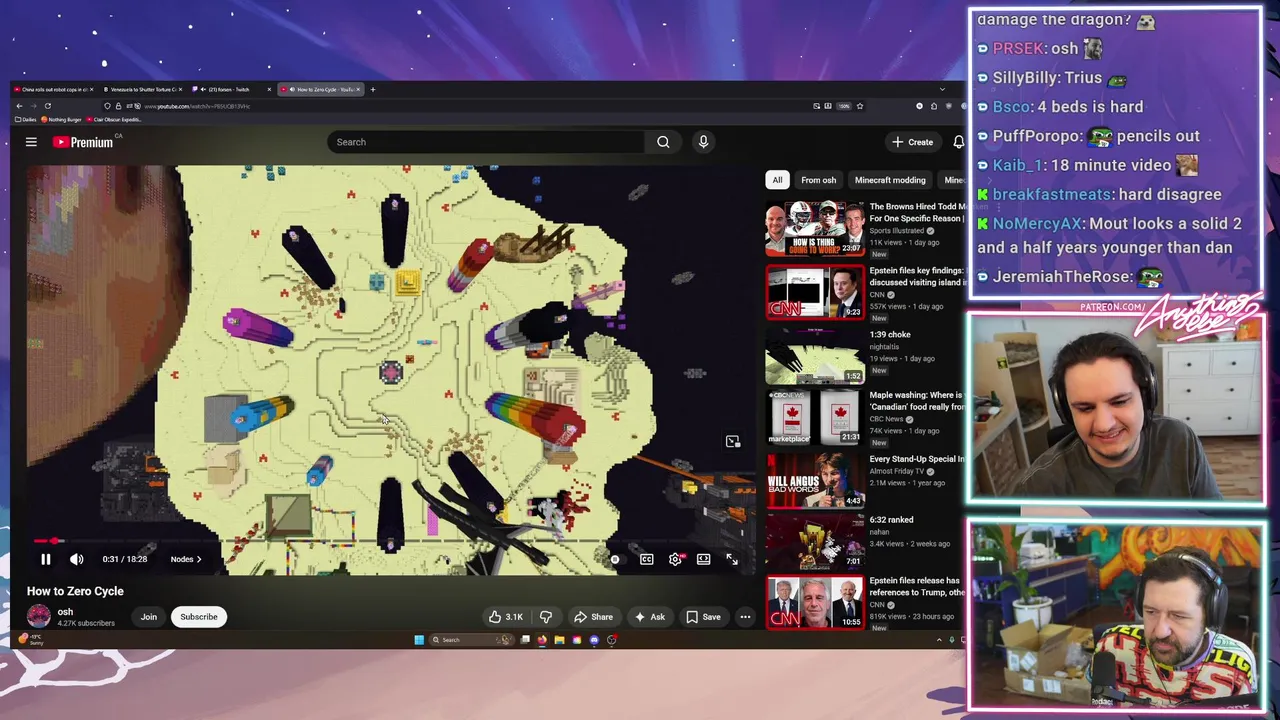Filter recommendations by Minecraft modding

(890, 180)
